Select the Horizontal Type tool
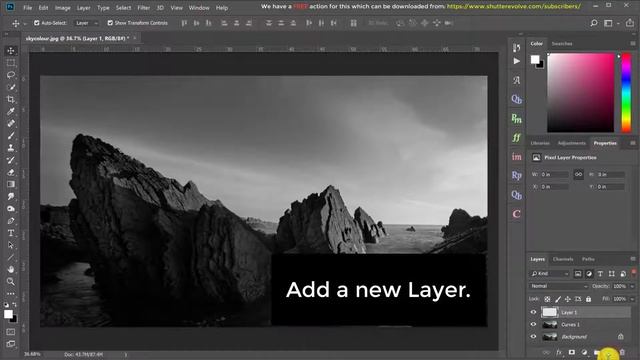The image size is (640, 360). point(11,233)
